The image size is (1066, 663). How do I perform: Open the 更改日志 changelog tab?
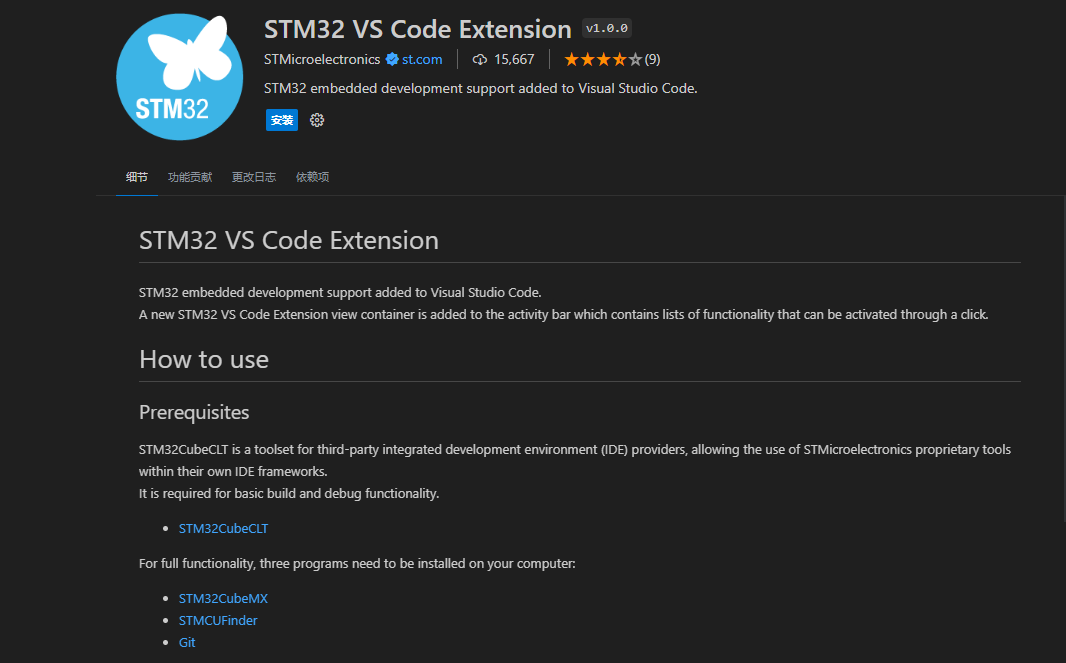tap(254, 177)
